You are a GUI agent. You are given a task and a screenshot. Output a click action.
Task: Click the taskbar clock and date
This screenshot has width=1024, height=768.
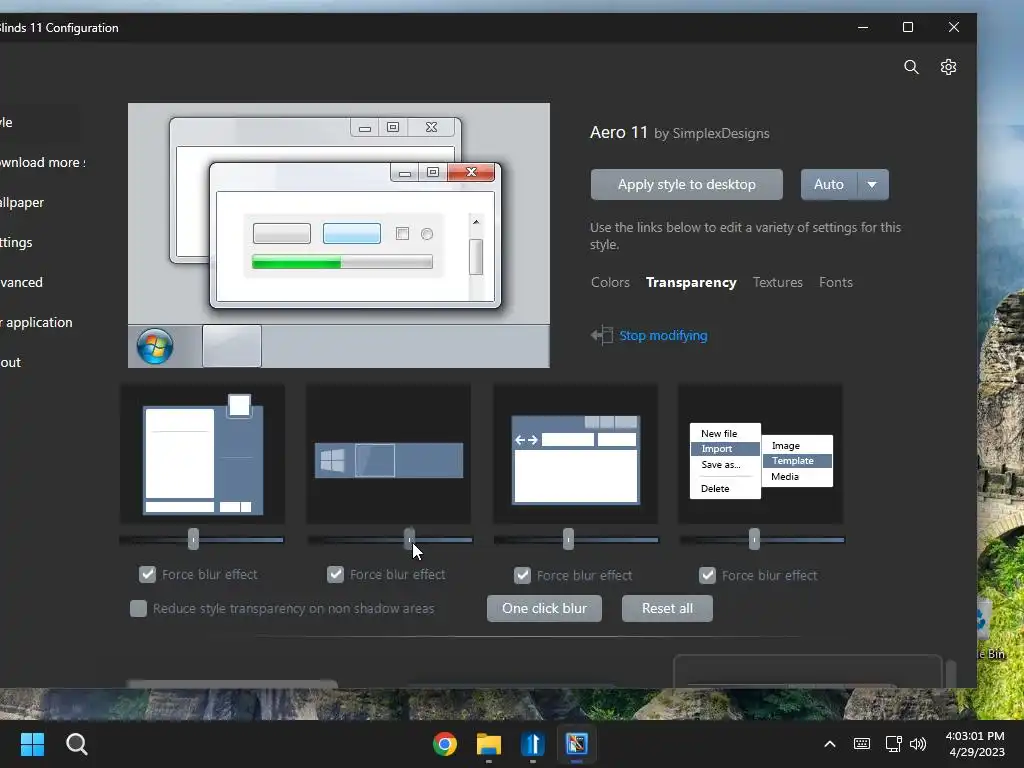975,744
